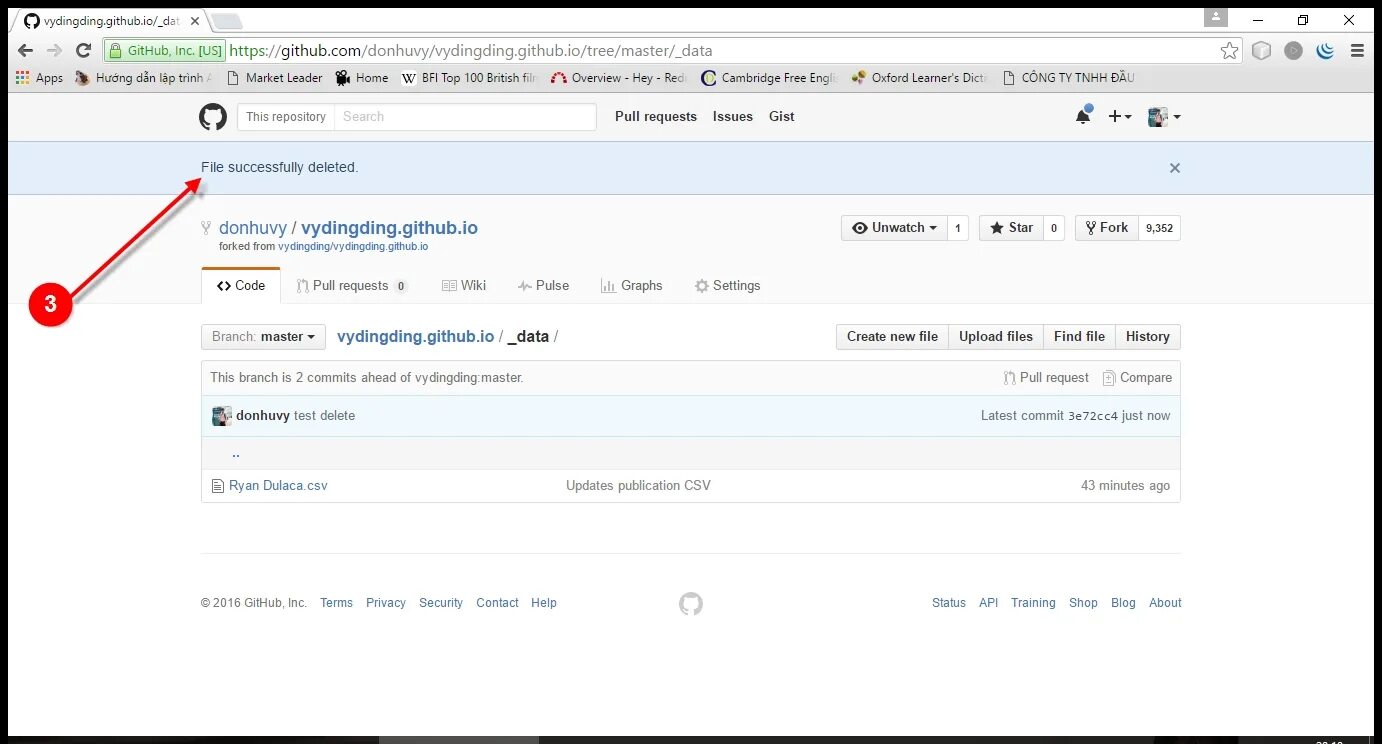Open the 'test delete' commit message
The image size is (1382, 744).
(324, 416)
